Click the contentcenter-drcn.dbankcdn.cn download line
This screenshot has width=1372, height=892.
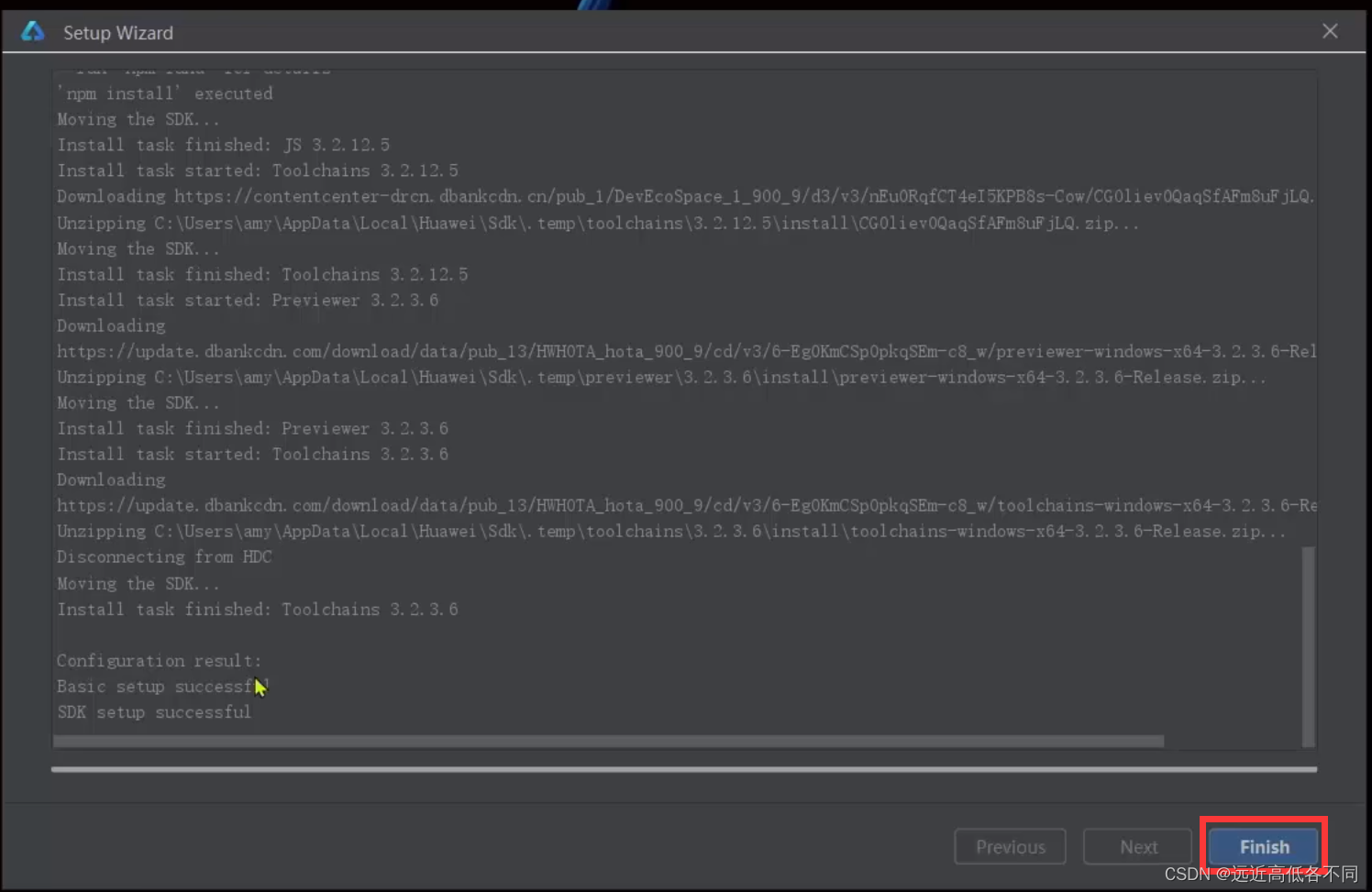pos(685,197)
